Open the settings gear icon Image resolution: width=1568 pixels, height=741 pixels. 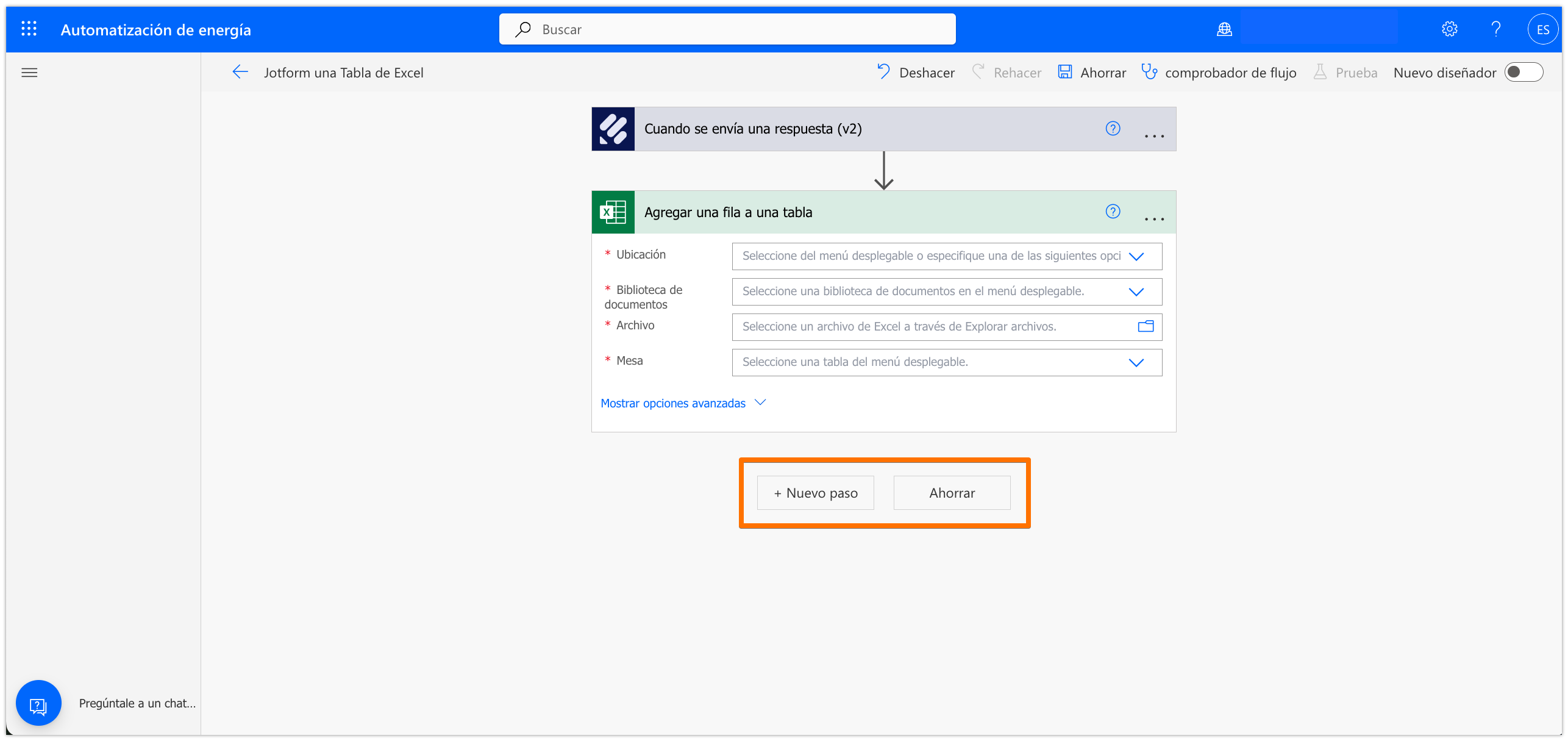(1449, 29)
